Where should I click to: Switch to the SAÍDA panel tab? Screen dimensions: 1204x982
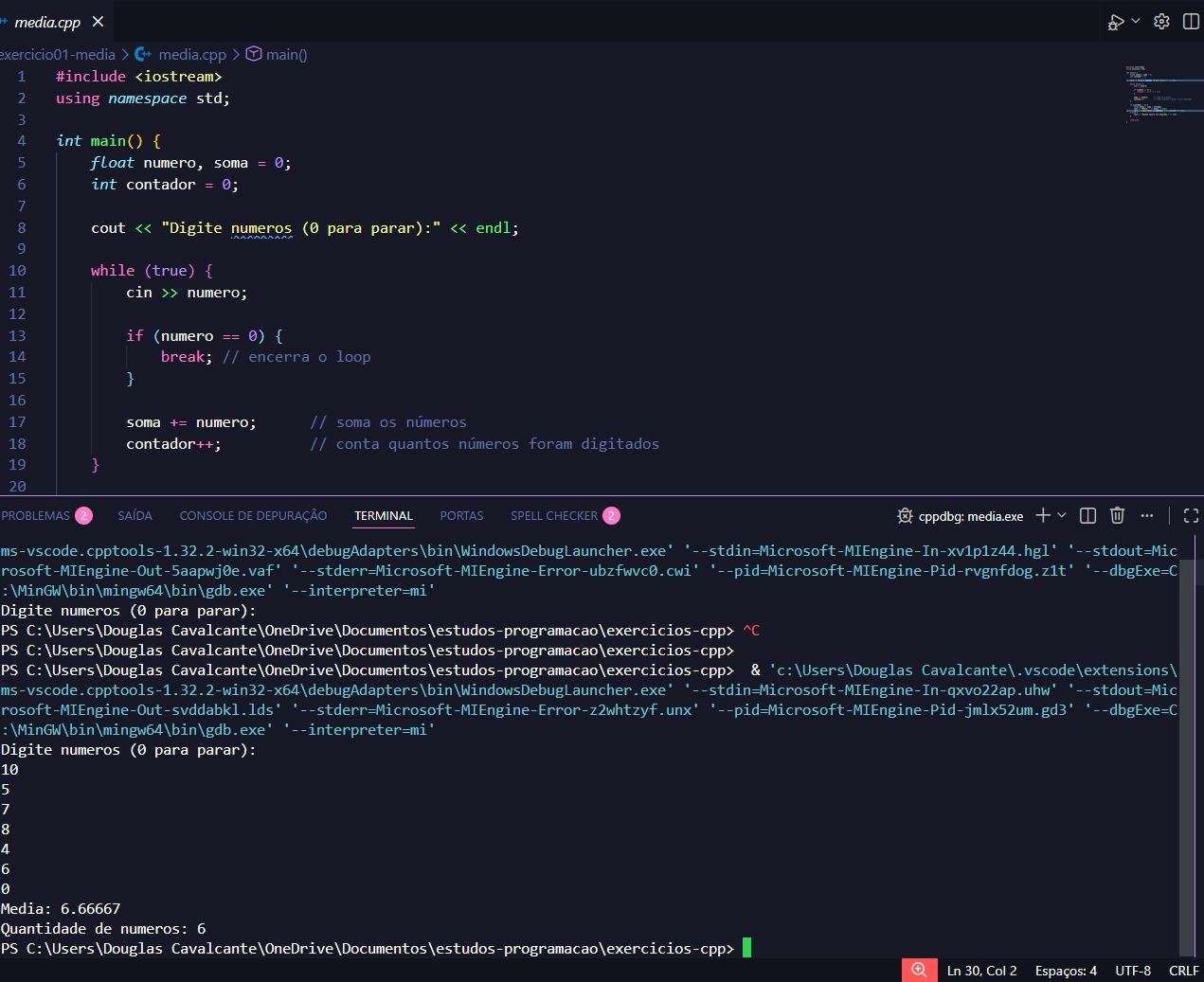135,516
